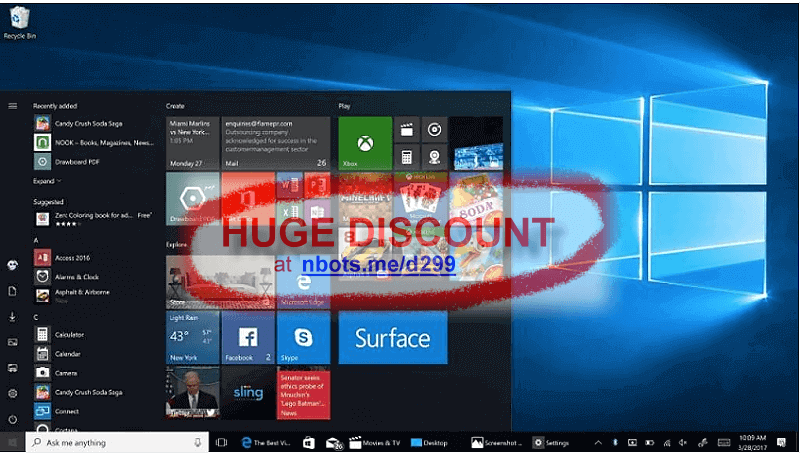The image size is (800, 453).
Task: Launch Candy Crush Soda Saga under letter C
Action: tap(94, 392)
